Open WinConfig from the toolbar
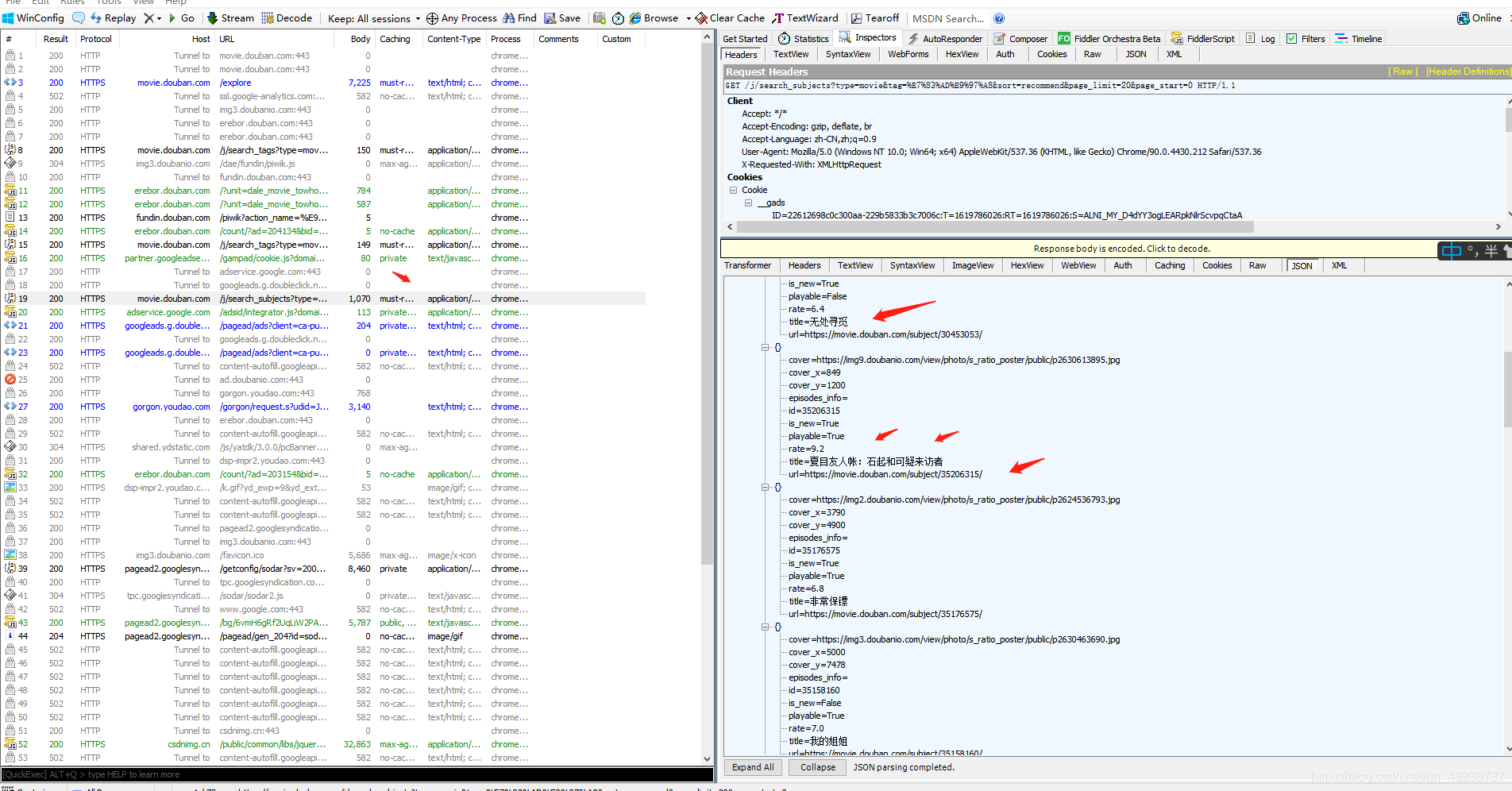The height and width of the screenshot is (791, 1512). 33,18
